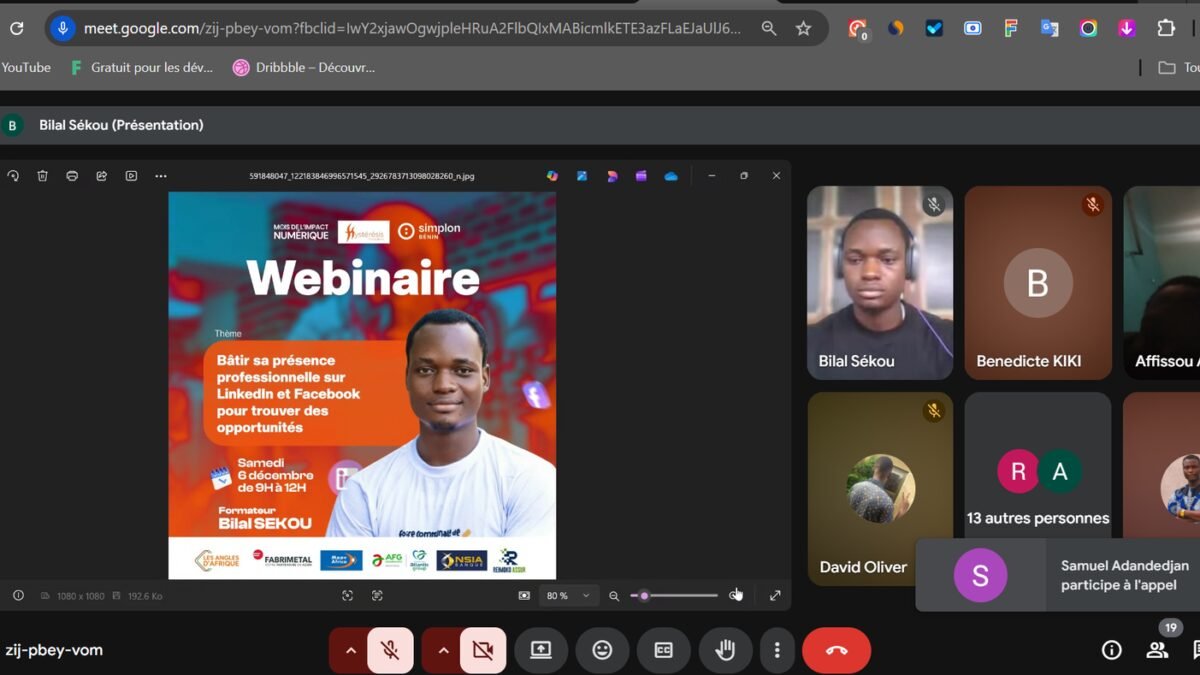
Task: Open the YouTube bookmark
Action: click(x=26, y=67)
